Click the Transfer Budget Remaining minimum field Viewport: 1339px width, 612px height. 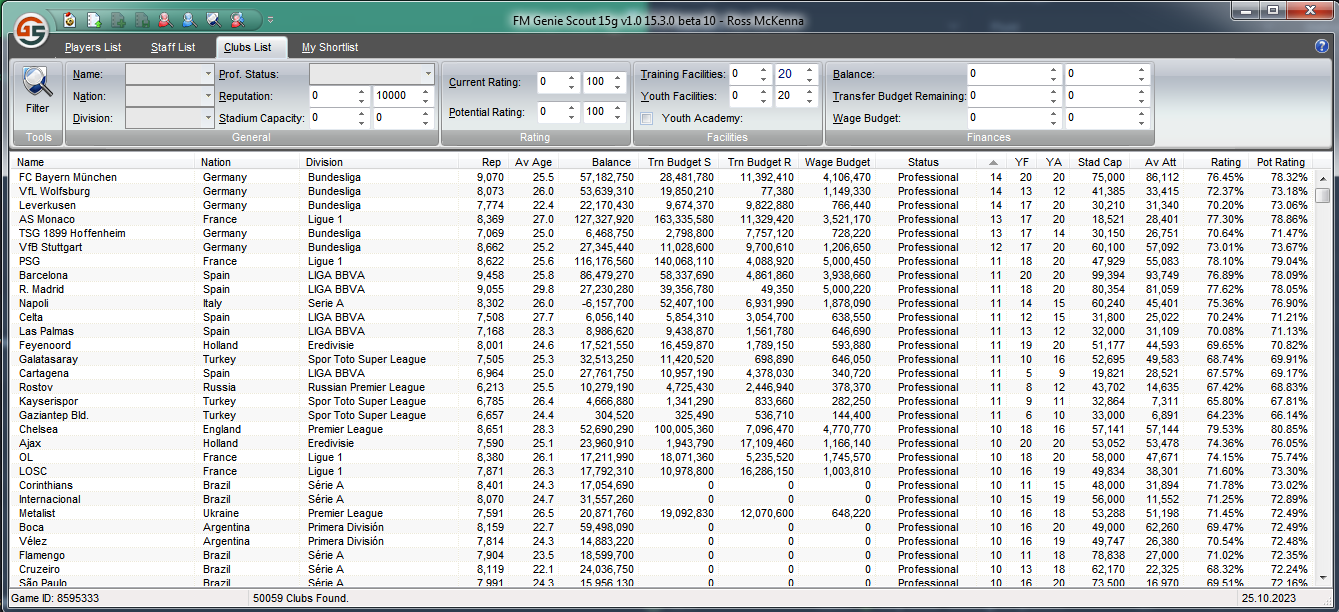1013,96
